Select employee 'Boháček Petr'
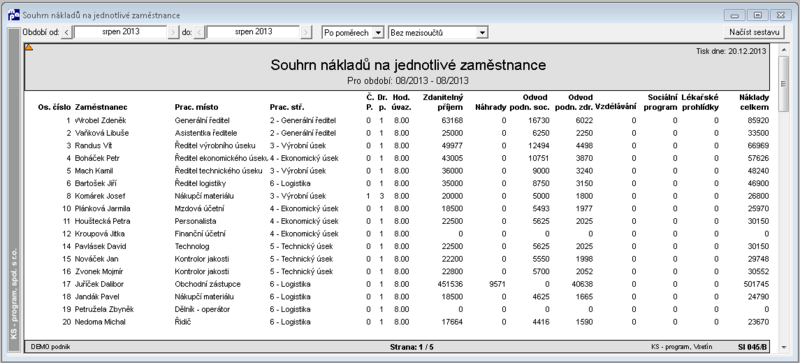800x363 pixels. pos(97,158)
